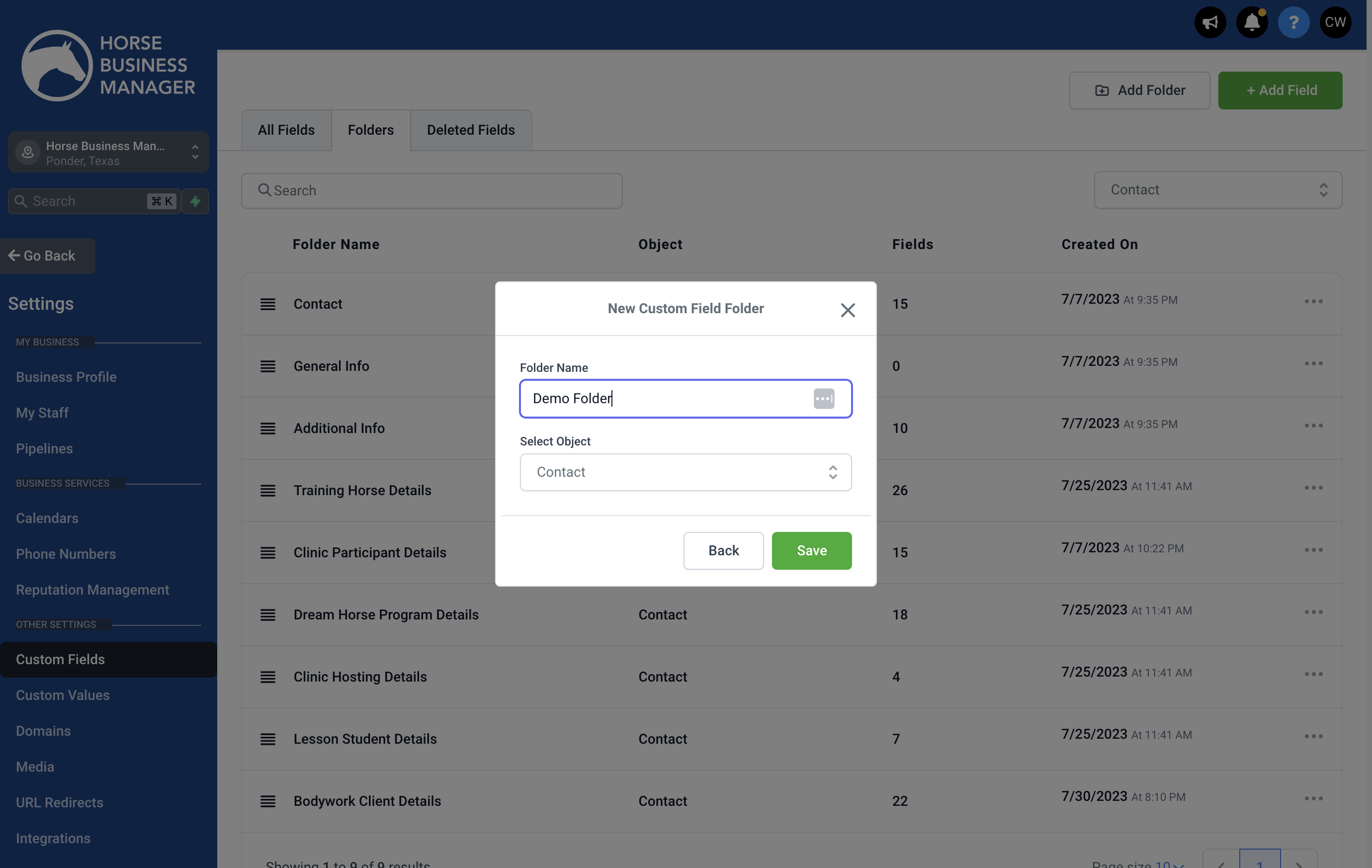Click the Folder Name text input
The width and height of the screenshot is (1372, 868).
pyautogui.click(x=686, y=398)
